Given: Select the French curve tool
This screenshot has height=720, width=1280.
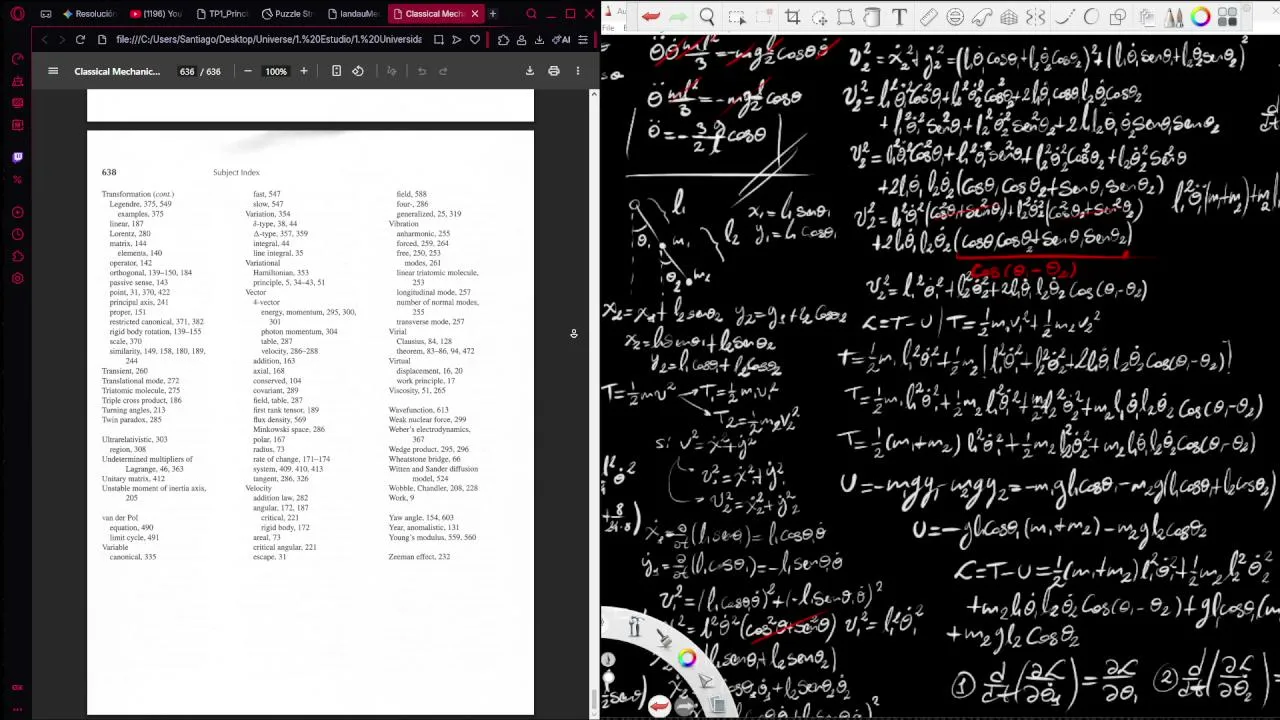Looking at the screenshot, I should point(982,17).
